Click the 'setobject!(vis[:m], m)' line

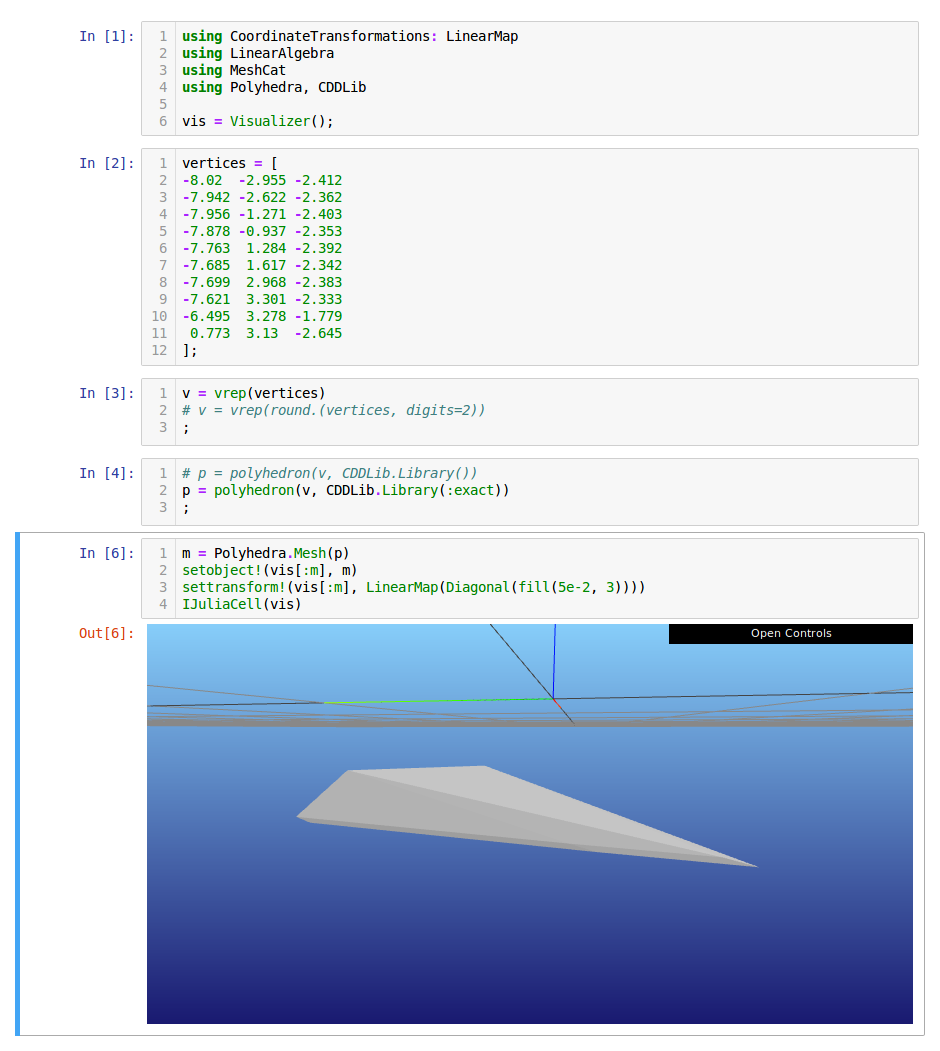tap(270, 570)
